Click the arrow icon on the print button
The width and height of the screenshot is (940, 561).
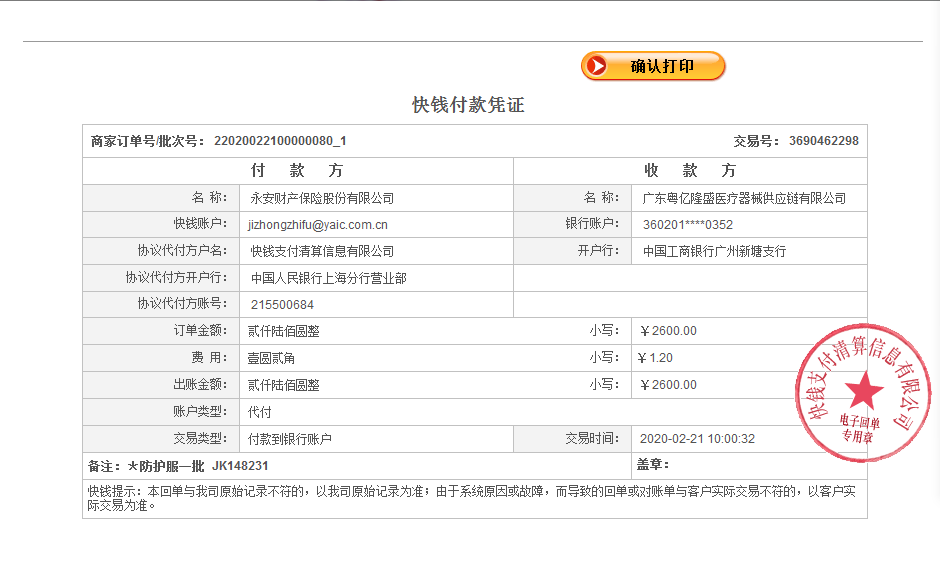598,67
